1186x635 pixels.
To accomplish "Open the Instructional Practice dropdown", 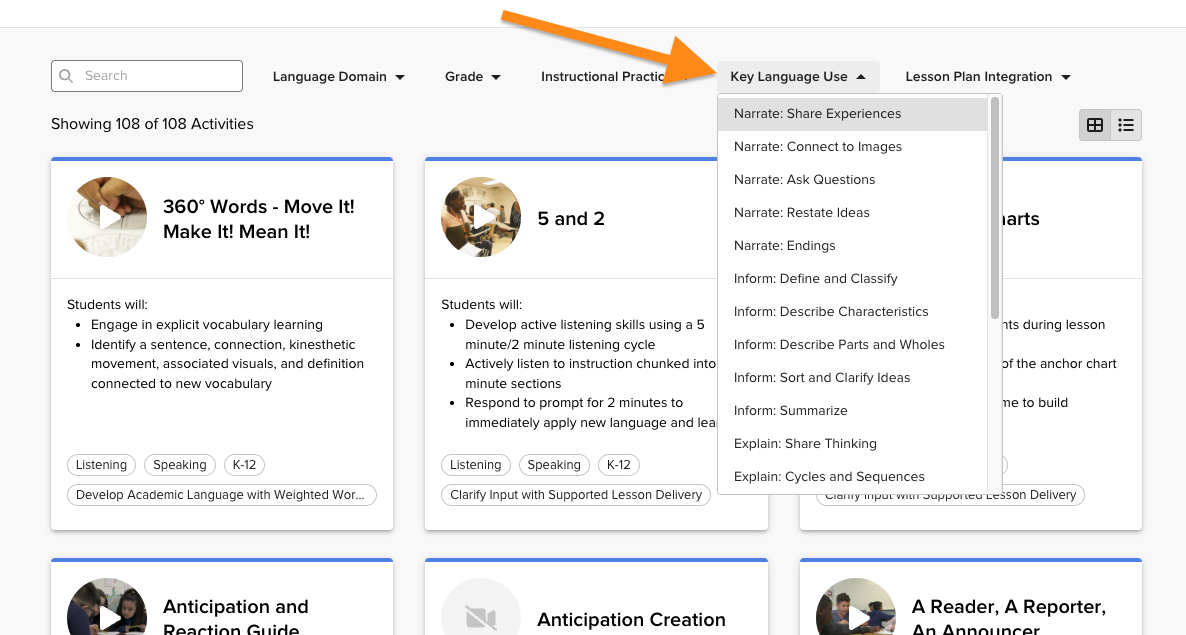I will point(614,76).
